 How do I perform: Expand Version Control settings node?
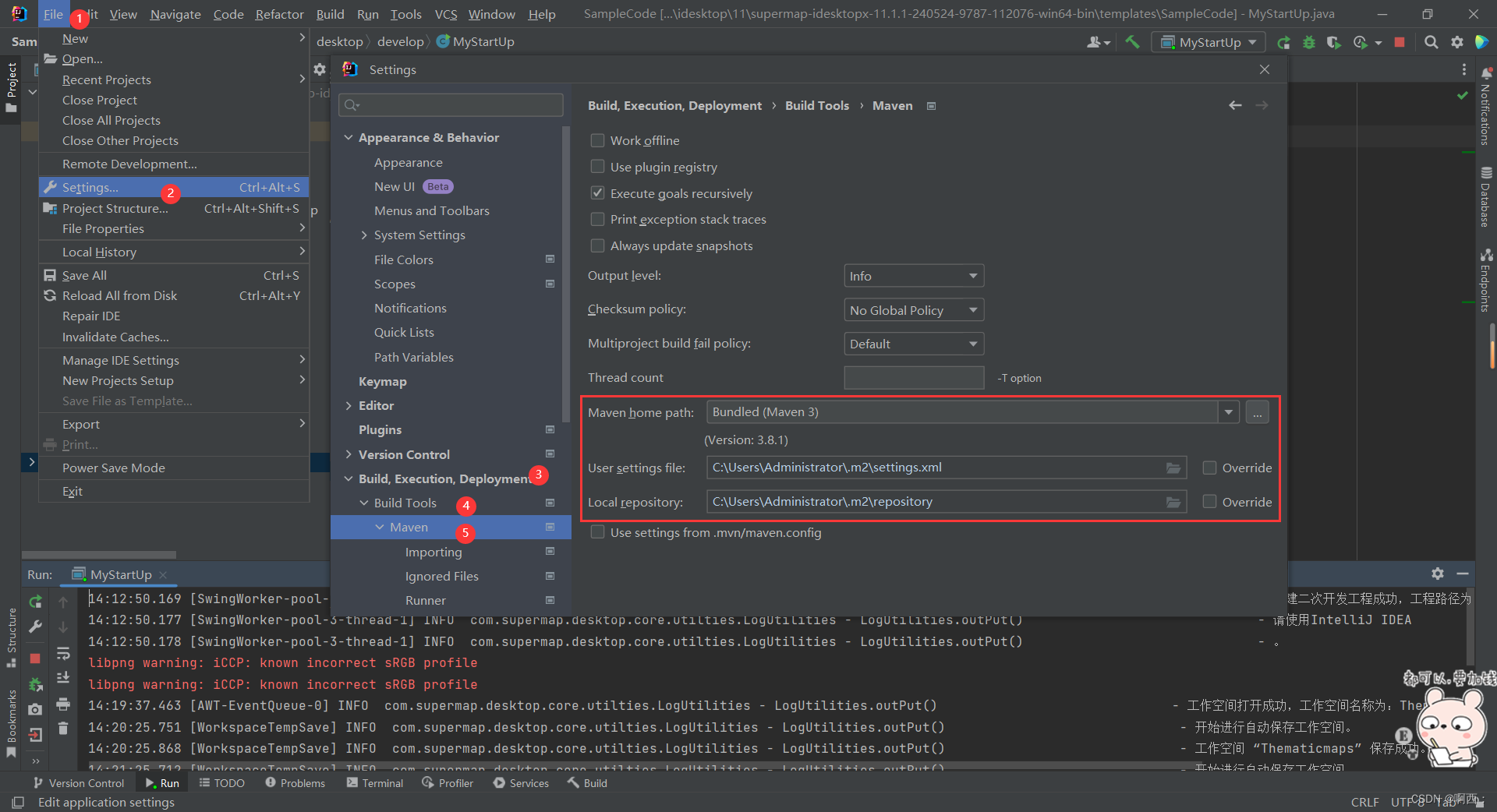click(348, 454)
